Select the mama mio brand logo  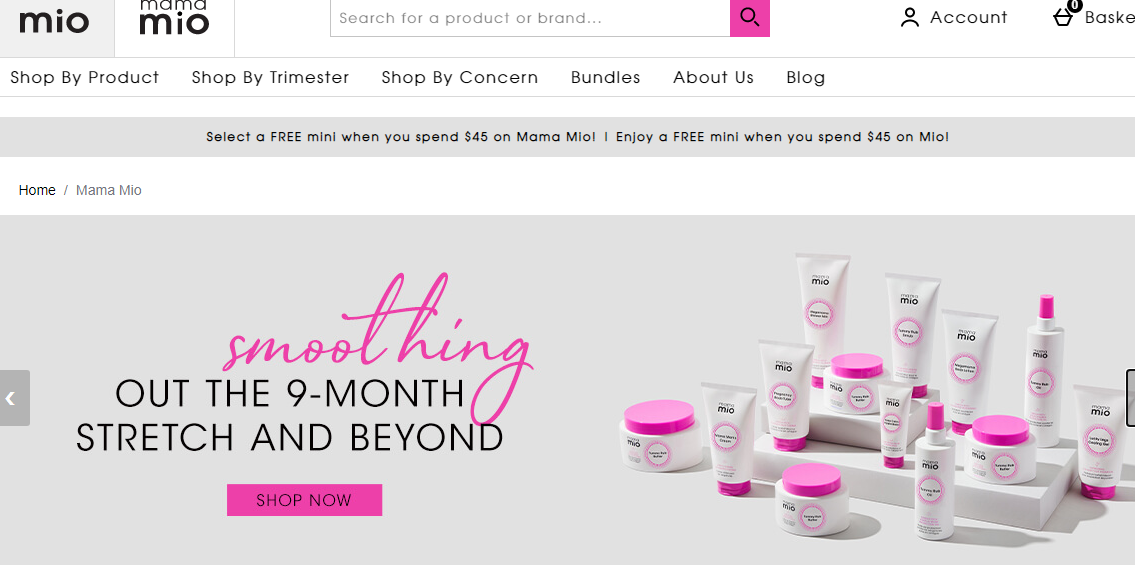tap(174, 18)
